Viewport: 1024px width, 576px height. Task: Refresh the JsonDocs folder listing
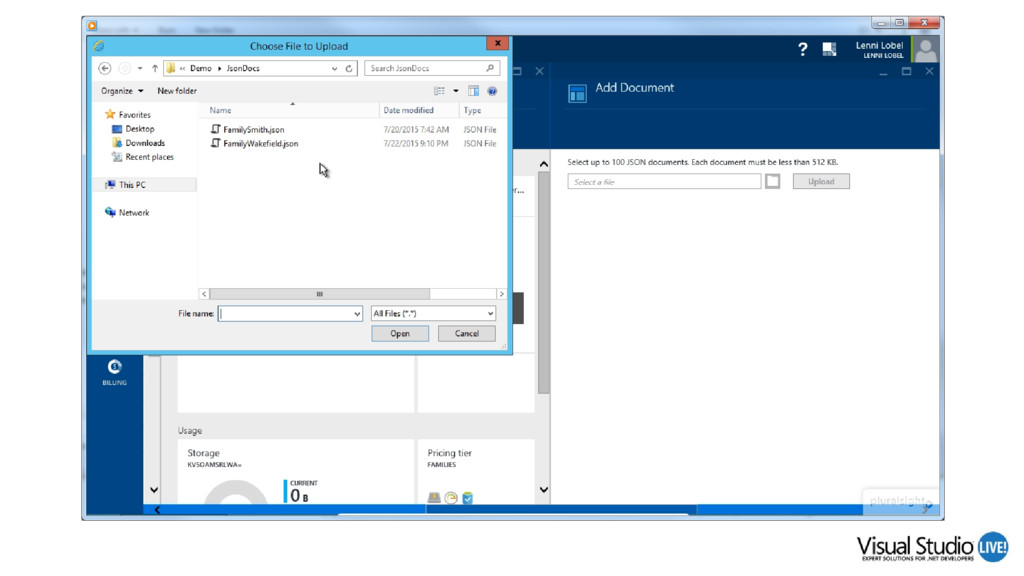349,68
